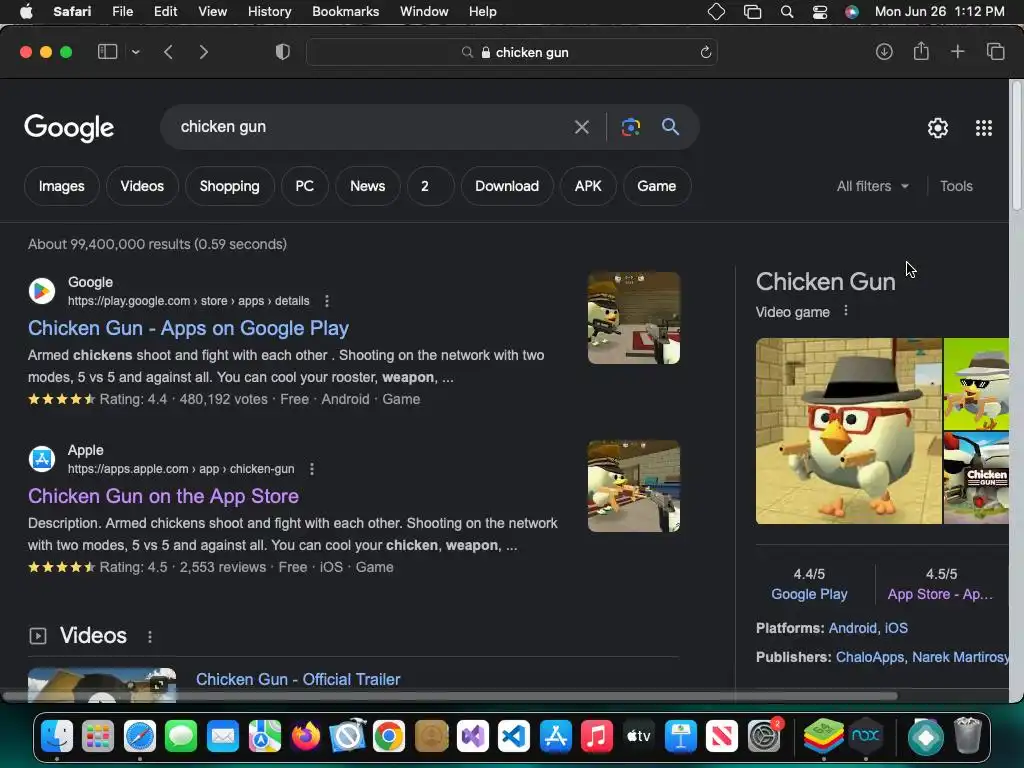Image resolution: width=1024 pixels, height=768 pixels.
Task: Show Safari downloads
Action: tap(884, 52)
